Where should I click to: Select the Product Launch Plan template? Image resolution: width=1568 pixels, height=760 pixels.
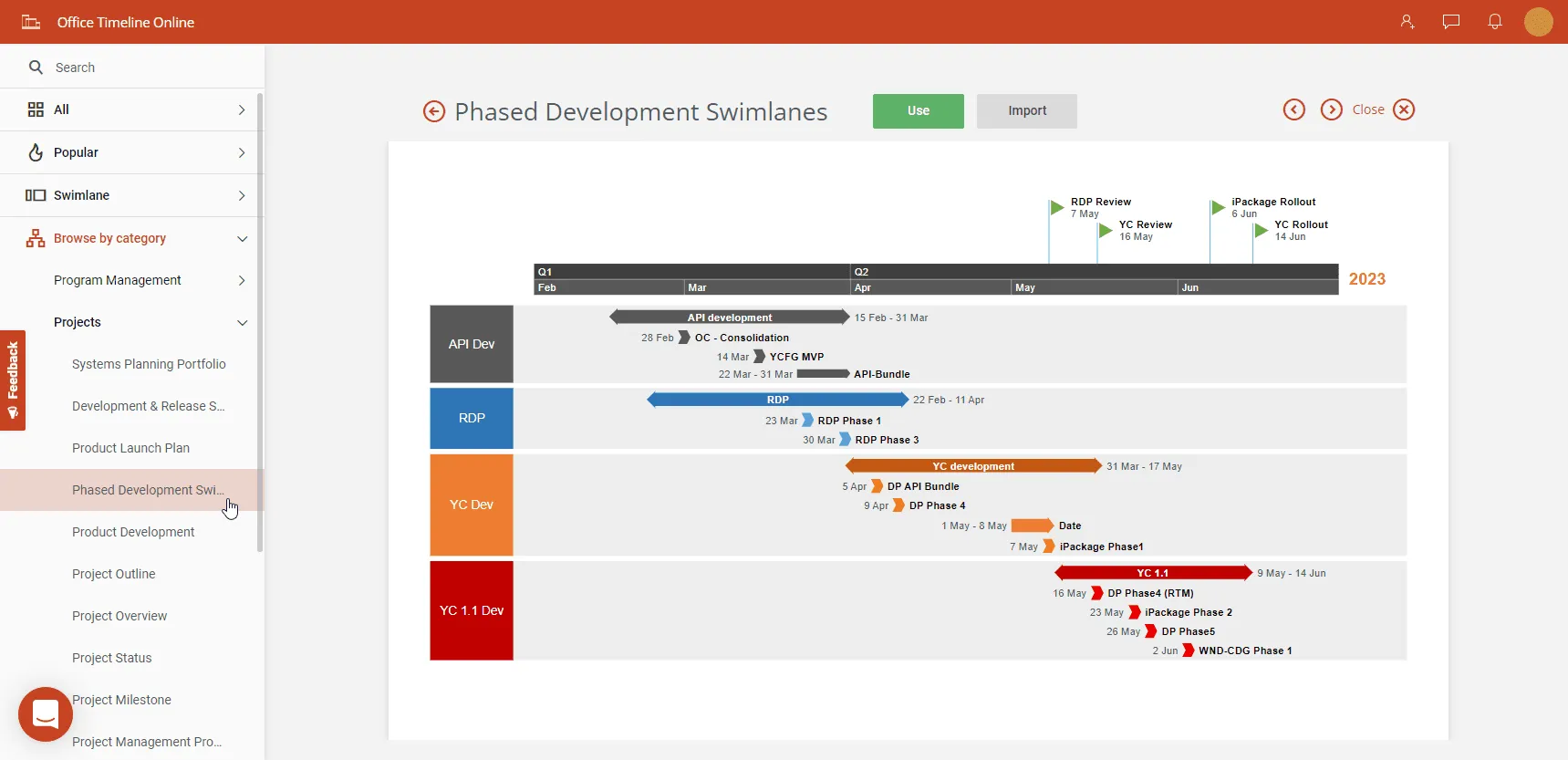(130, 448)
